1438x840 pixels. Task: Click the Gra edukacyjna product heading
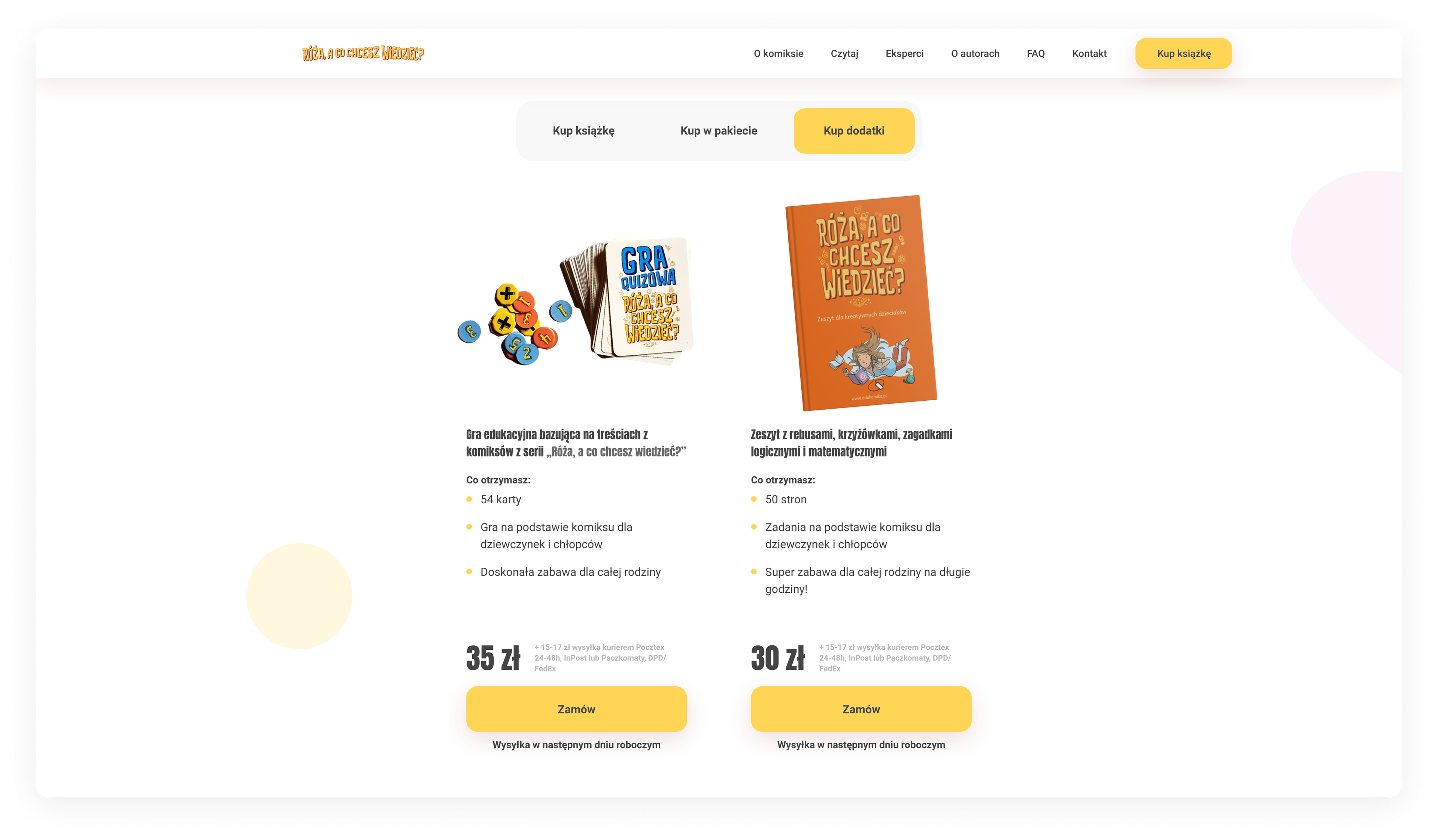(576, 443)
